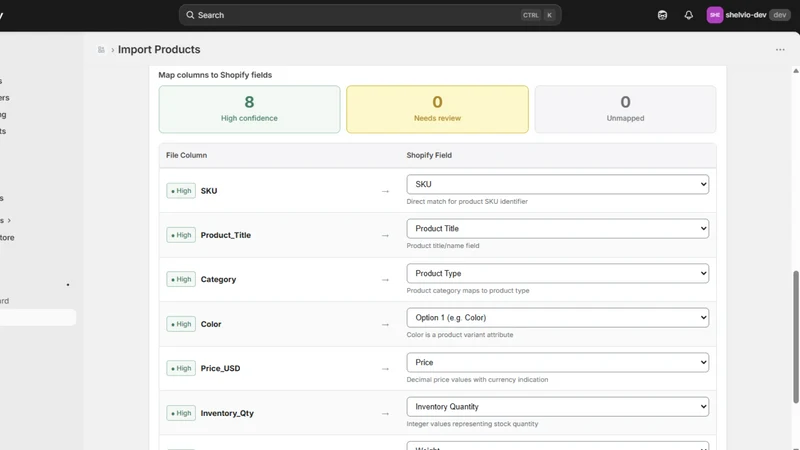800x450 pixels.
Task: Click the High badge beside Product_Title
Action: pyautogui.click(x=181, y=235)
